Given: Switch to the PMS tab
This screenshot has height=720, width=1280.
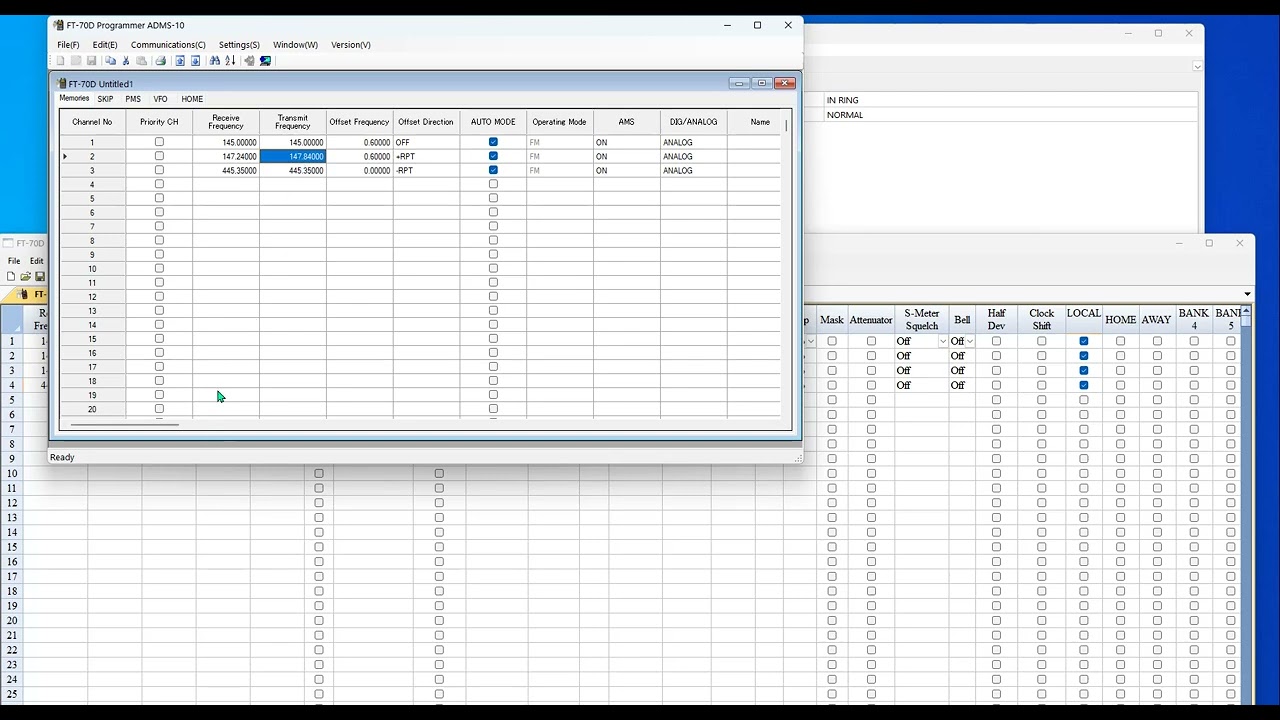Looking at the screenshot, I should pyautogui.click(x=133, y=99).
